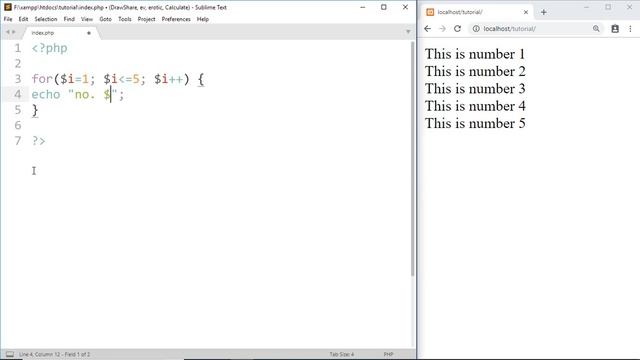Viewport: 640px width, 360px height.
Task: Minimize the browser window
Action: click(587, 7)
